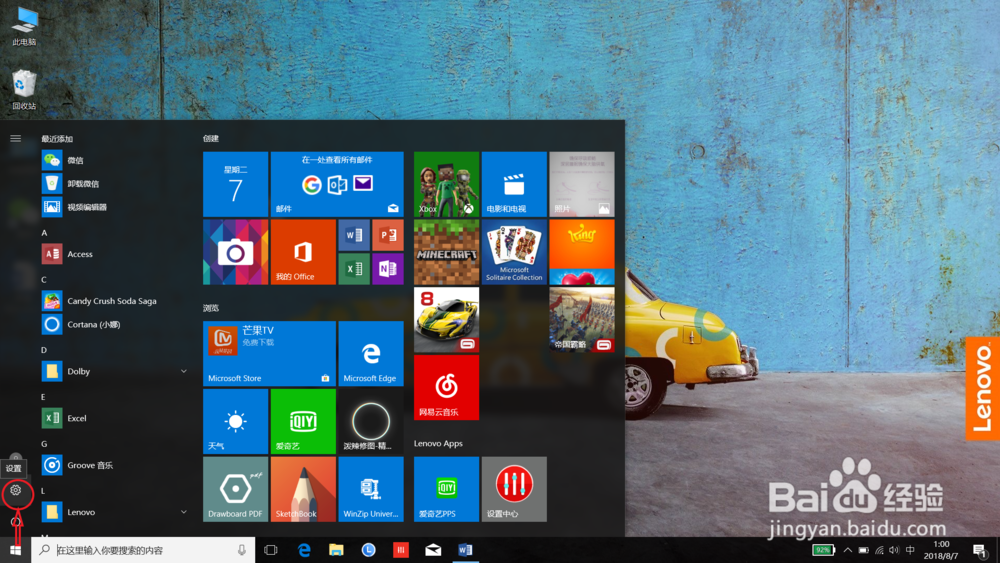
Task: Open the network icon in tray
Action: pyautogui.click(x=879, y=550)
